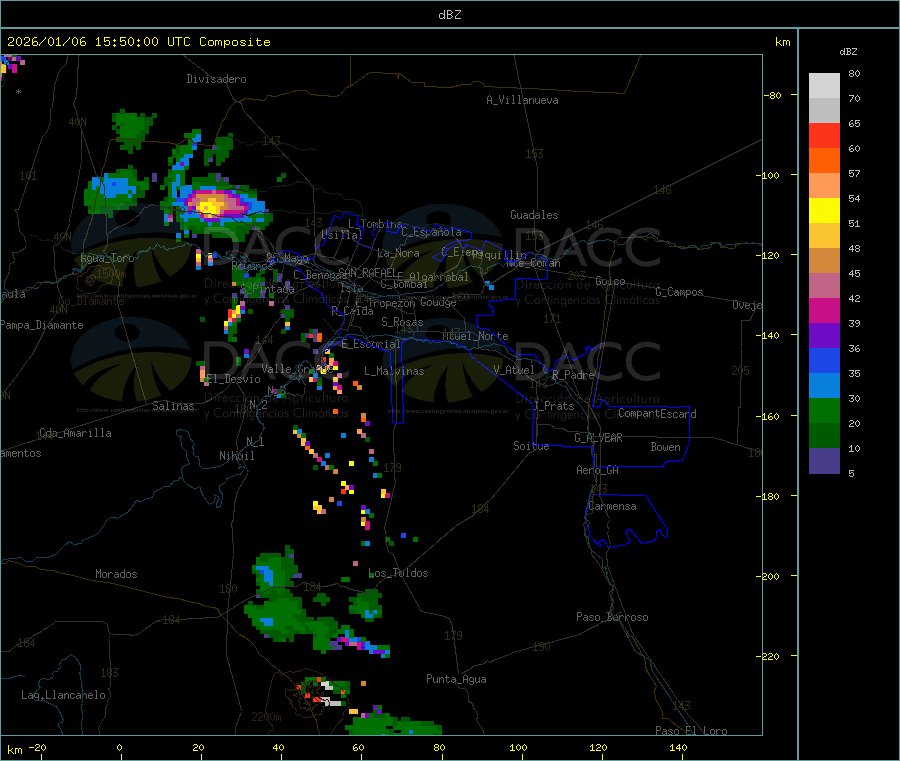This screenshot has height=761, width=900.
Task: Click the 'Guadales' location label
Action: (x=534, y=215)
